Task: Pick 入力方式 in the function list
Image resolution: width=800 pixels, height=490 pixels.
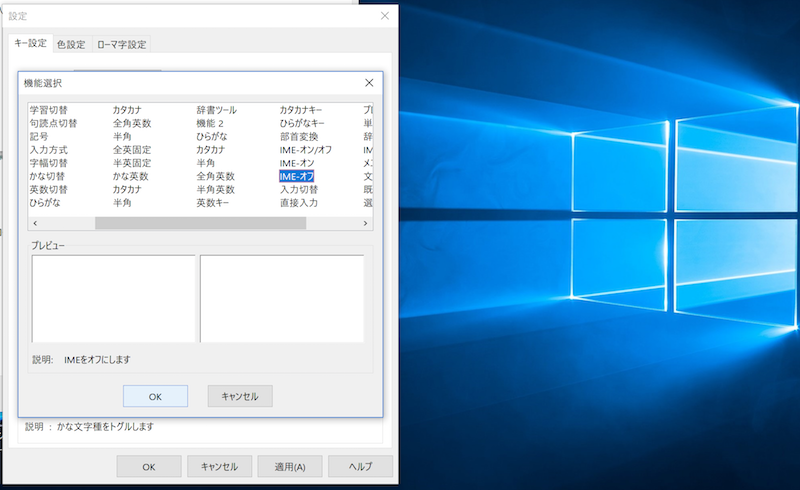Action: pyautogui.click(x=48, y=150)
